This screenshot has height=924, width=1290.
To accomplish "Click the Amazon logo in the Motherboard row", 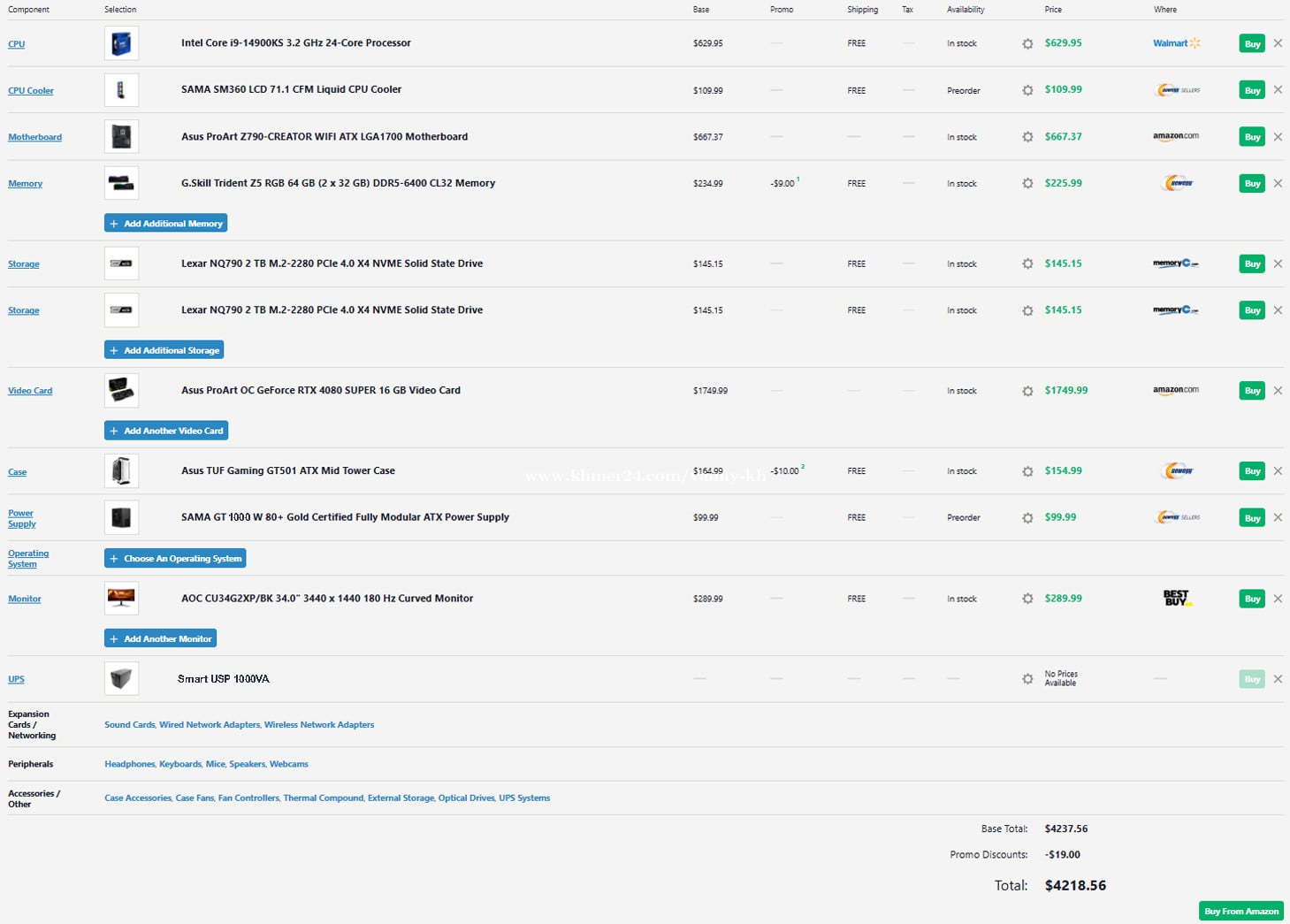I will click(1176, 136).
